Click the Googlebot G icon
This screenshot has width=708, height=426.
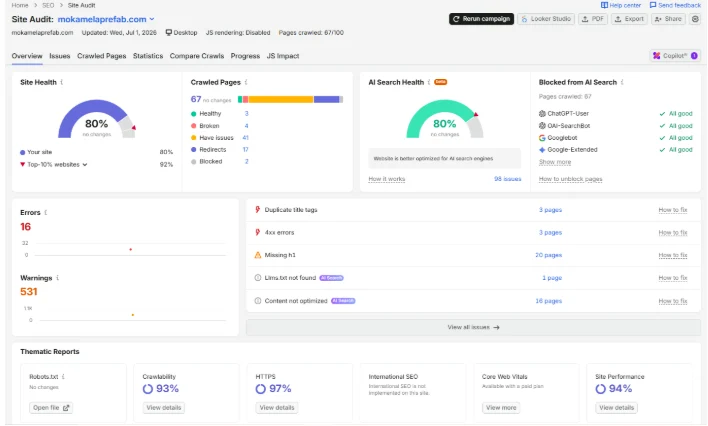[542, 138]
